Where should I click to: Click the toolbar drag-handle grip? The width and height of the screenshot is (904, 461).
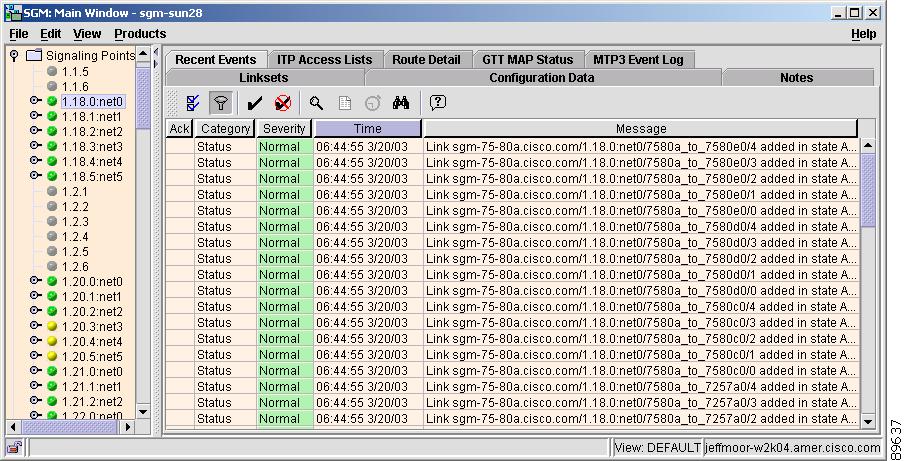click(x=173, y=103)
